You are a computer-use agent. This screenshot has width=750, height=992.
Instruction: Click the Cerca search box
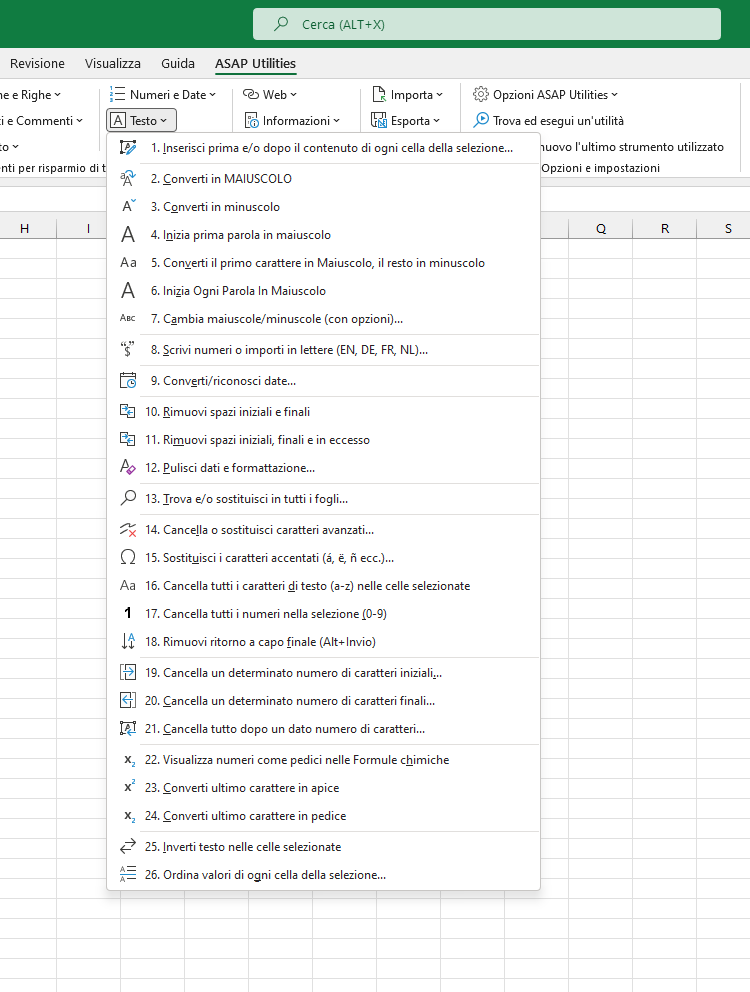coord(486,24)
